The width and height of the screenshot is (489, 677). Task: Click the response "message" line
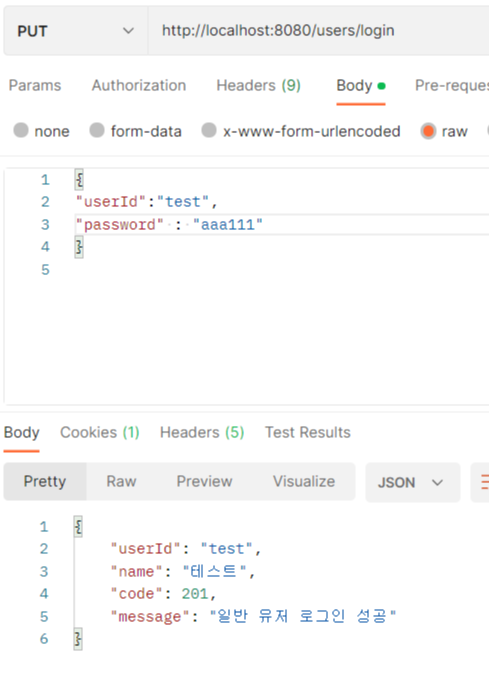point(253,616)
